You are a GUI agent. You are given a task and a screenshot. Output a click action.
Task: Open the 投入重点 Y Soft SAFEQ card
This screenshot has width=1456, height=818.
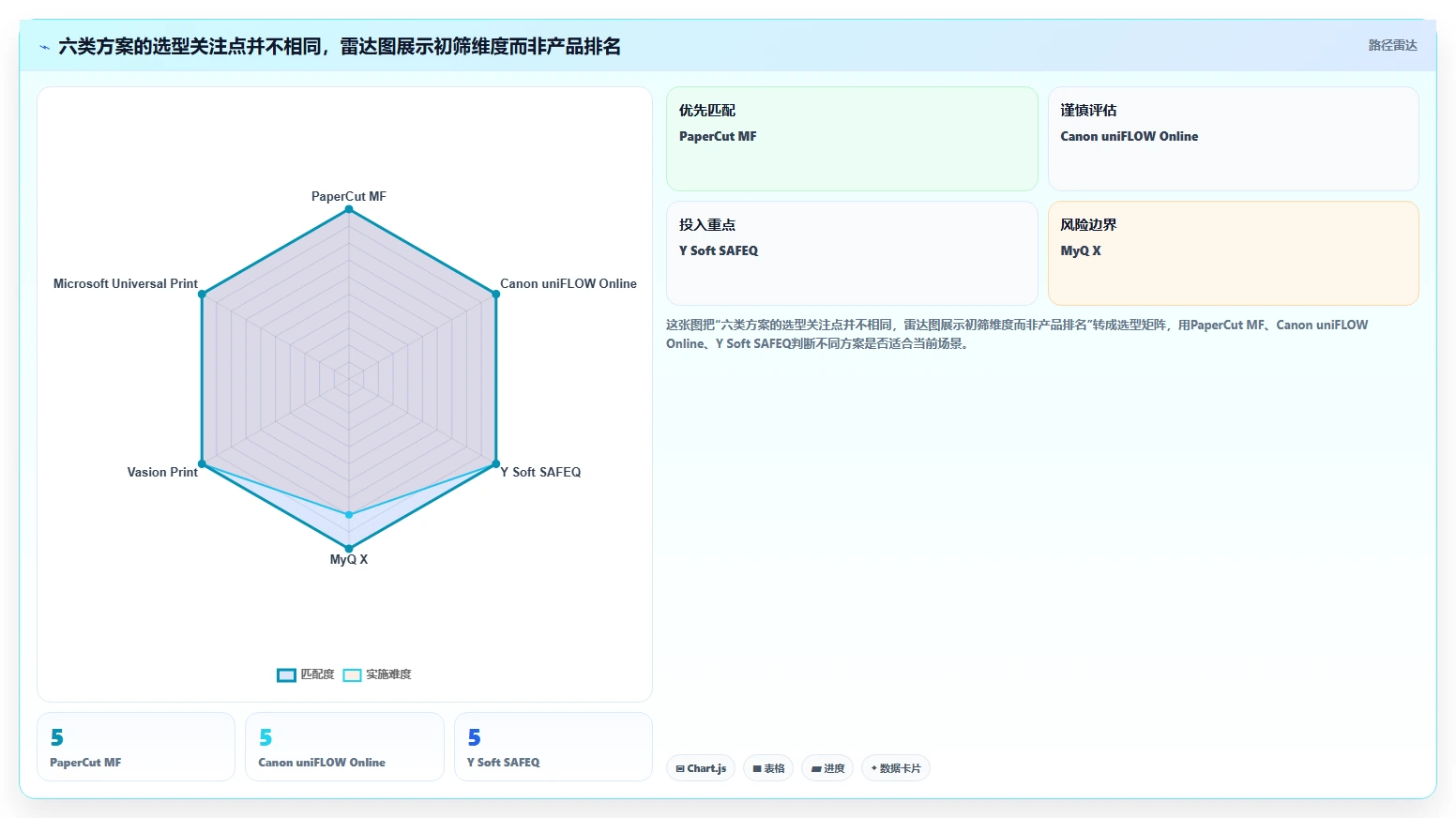(852, 253)
